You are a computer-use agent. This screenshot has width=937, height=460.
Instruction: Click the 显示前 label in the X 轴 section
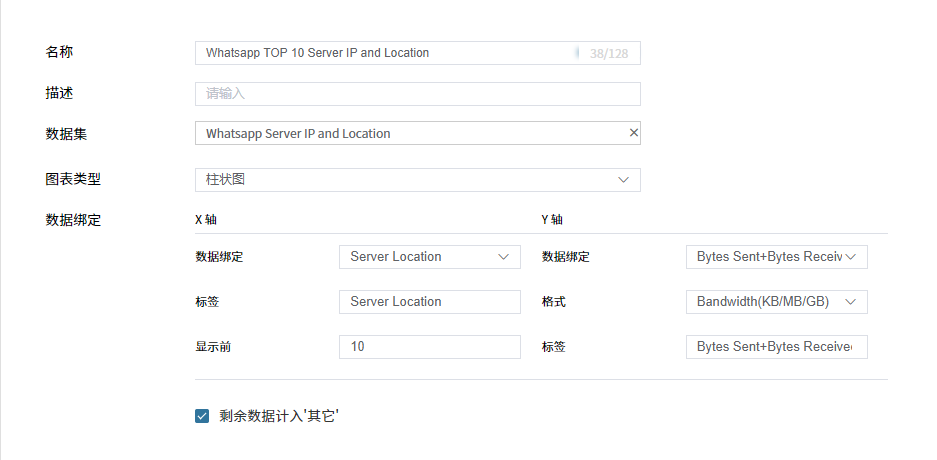[213, 347]
